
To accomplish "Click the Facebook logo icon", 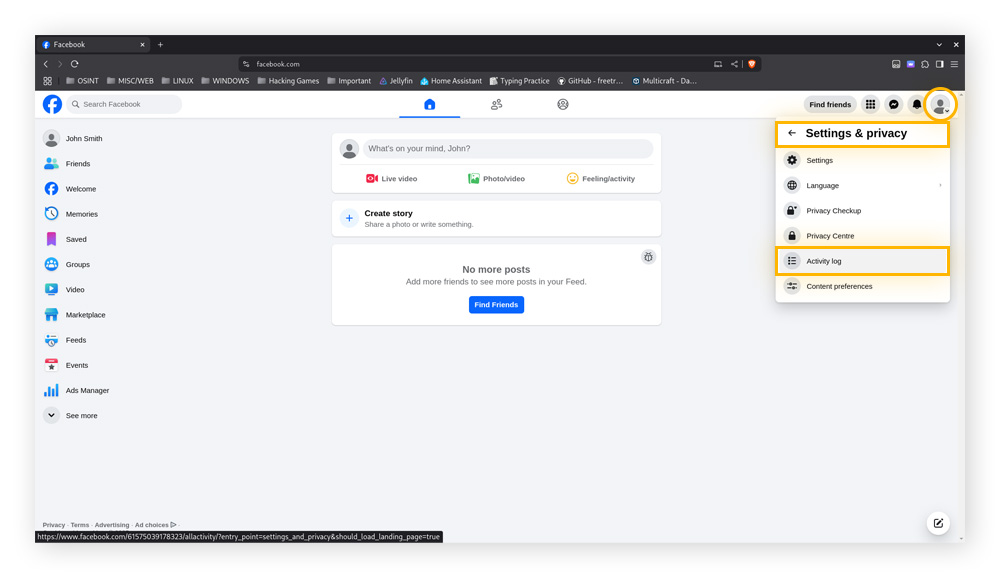I will [x=52, y=104].
